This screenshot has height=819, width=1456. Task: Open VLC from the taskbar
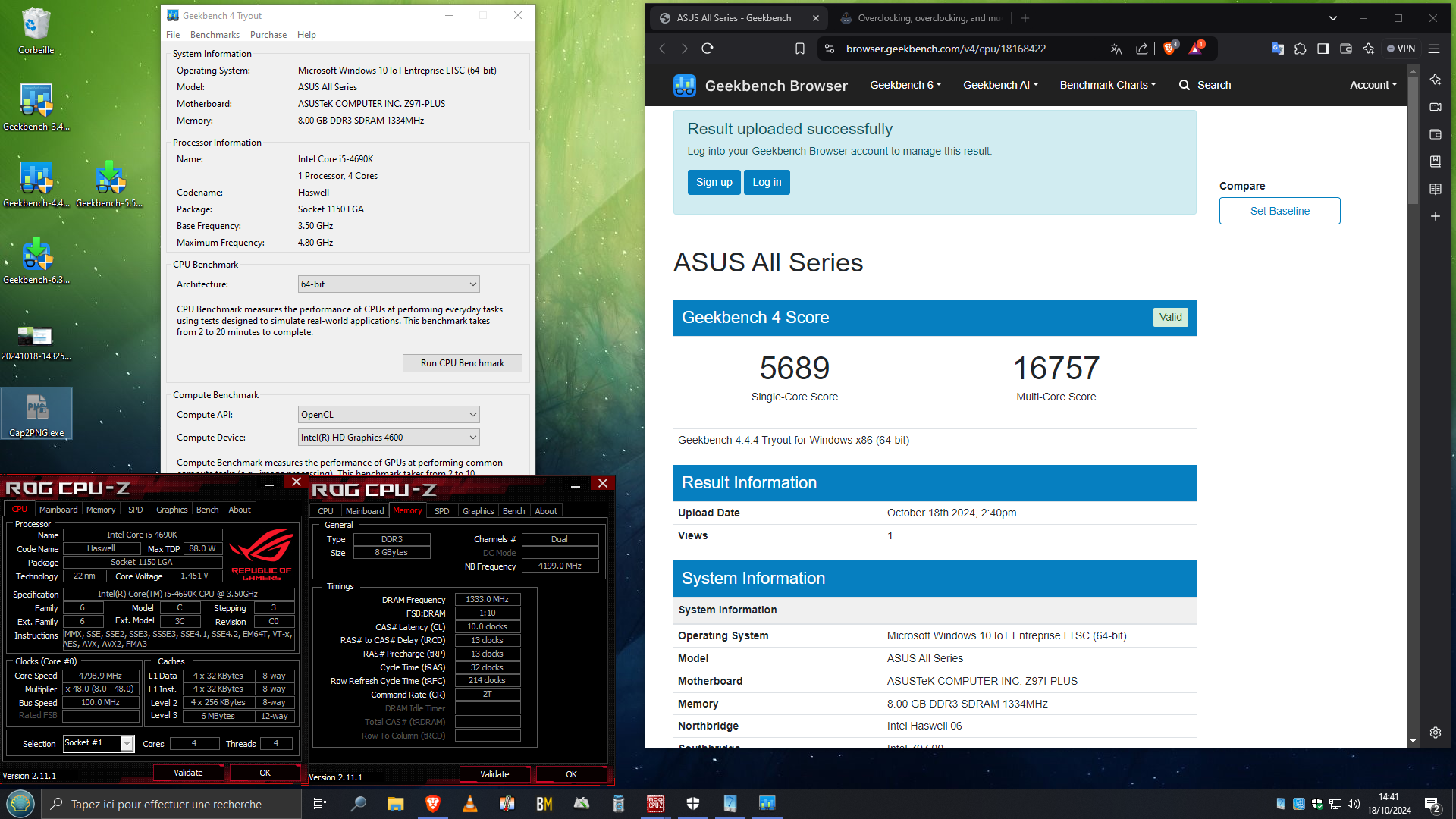tap(470, 804)
